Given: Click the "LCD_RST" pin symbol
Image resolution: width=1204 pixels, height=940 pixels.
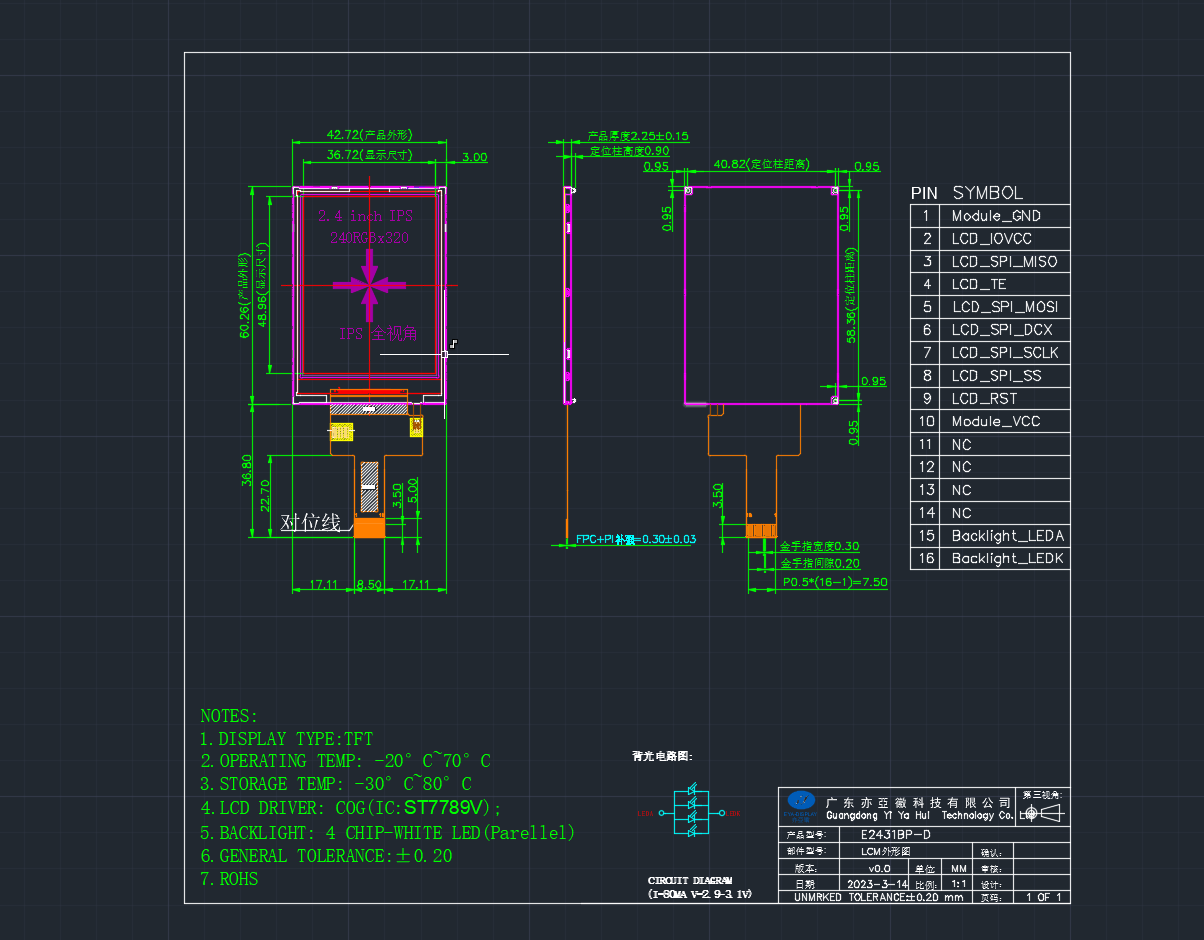Looking at the screenshot, I should (984, 399).
